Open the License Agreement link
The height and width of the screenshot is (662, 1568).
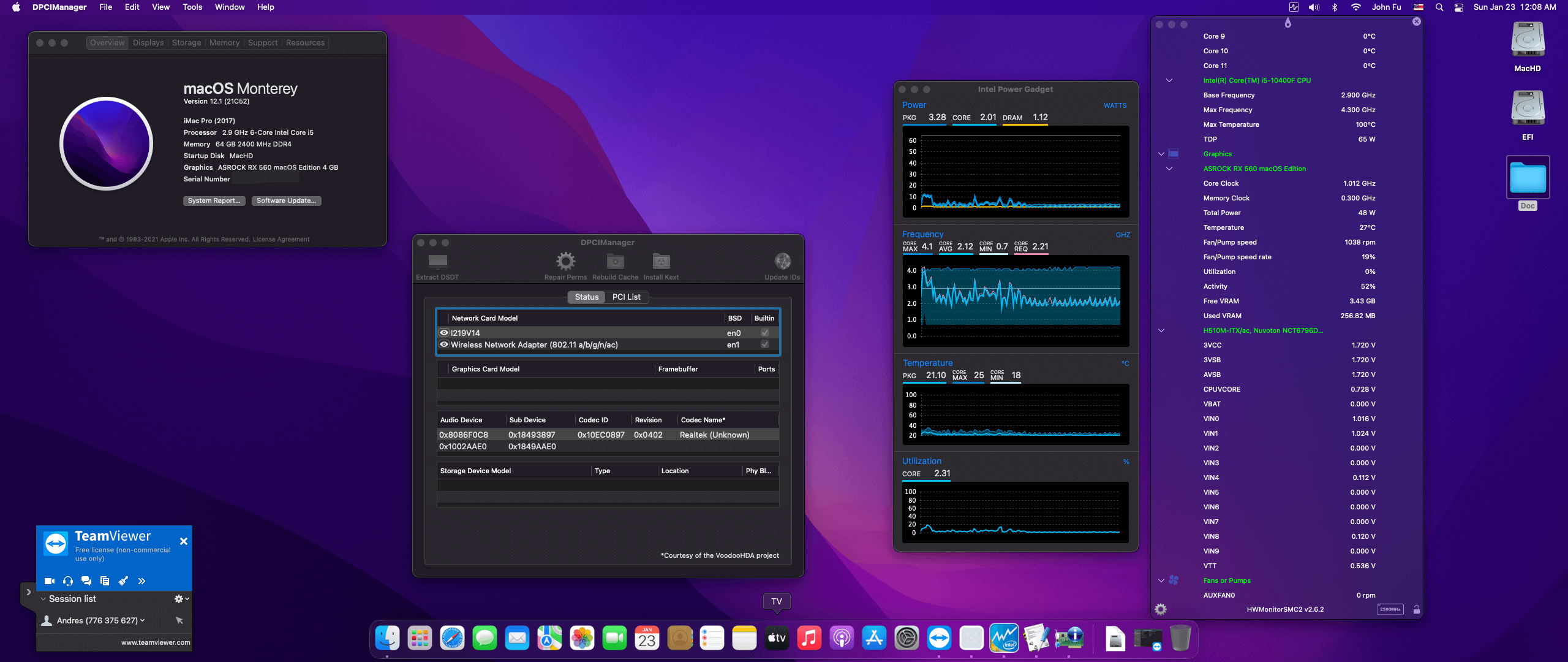281,240
